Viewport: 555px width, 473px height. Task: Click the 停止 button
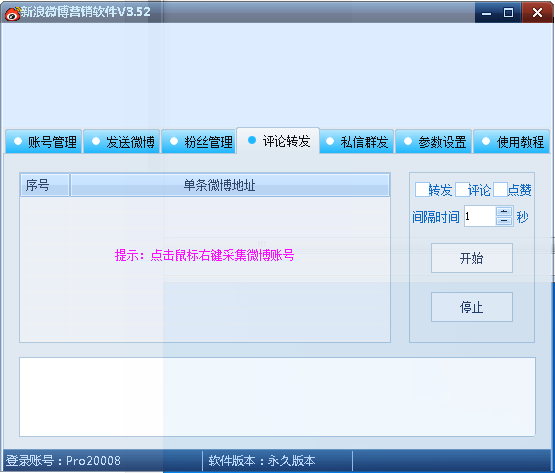(471, 307)
